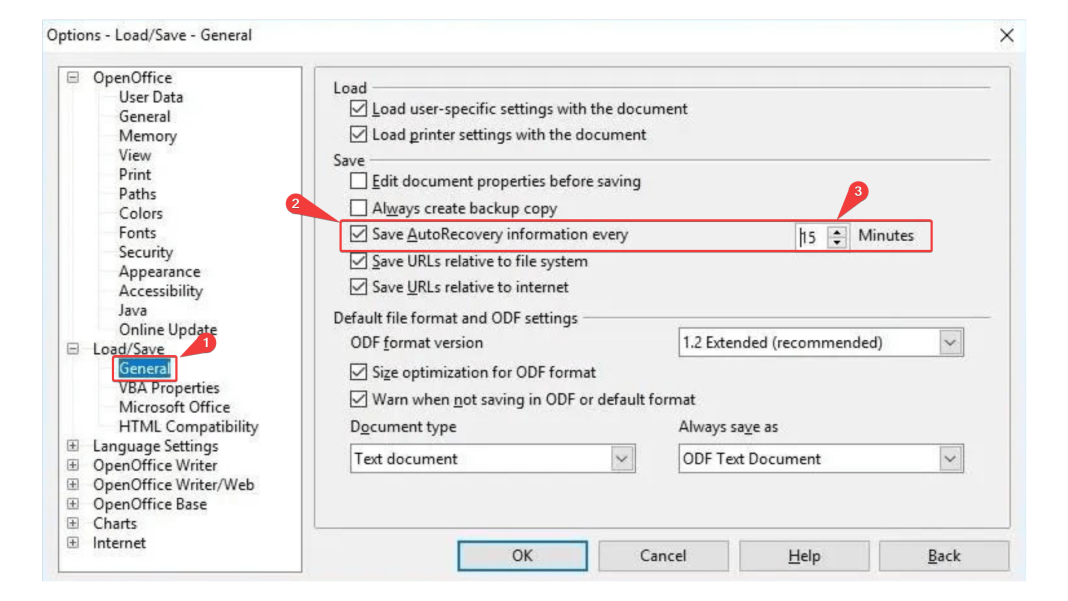Click the AutoRecovery minutes input field
Screen dimensions: 1068x601
(811, 236)
